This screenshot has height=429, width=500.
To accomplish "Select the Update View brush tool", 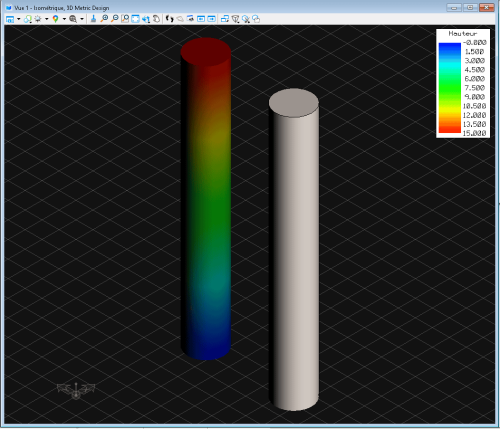I will click(93, 19).
